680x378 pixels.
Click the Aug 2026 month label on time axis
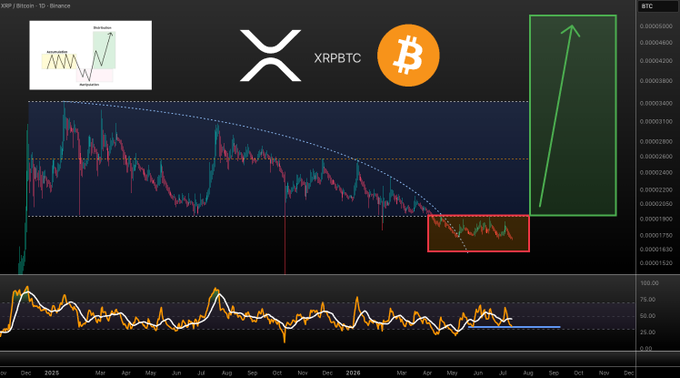point(528,373)
